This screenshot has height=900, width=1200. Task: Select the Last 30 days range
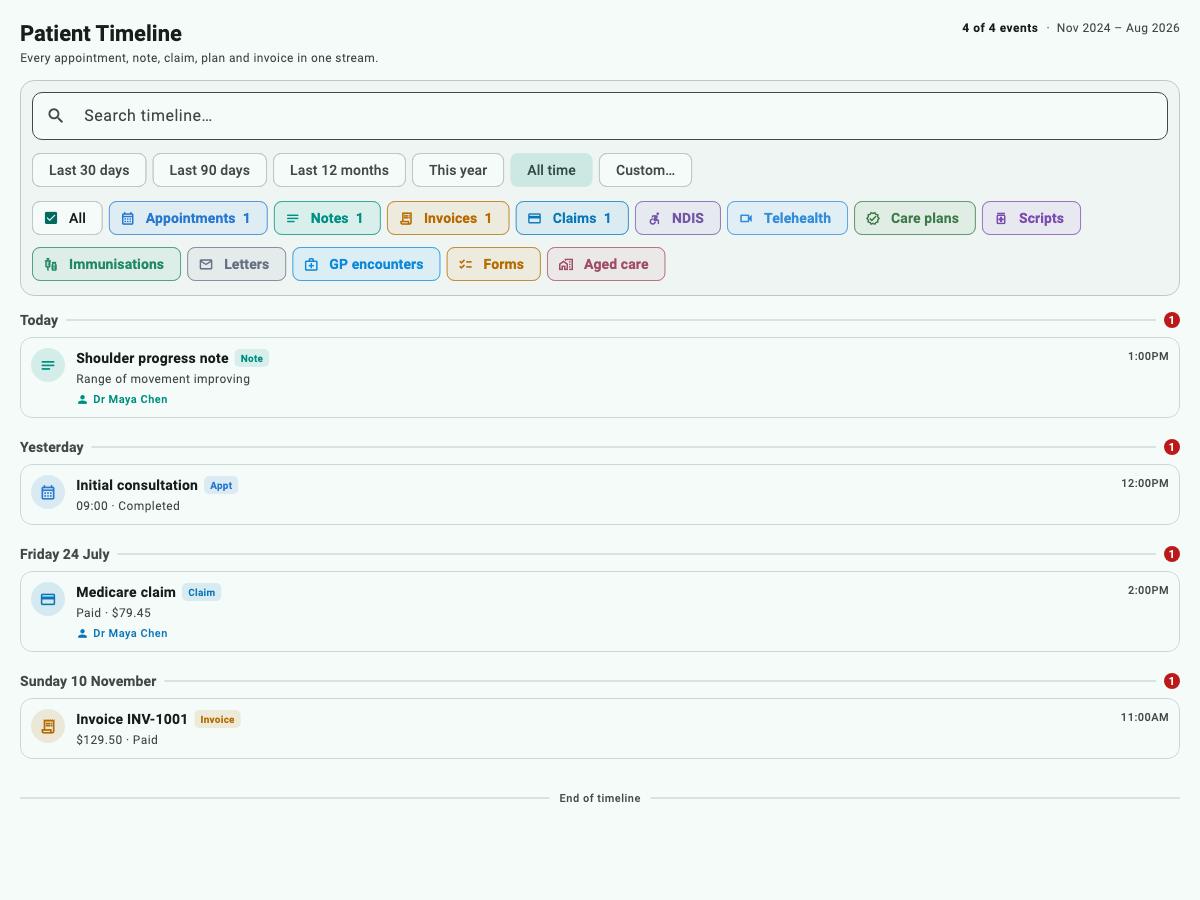tap(89, 170)
